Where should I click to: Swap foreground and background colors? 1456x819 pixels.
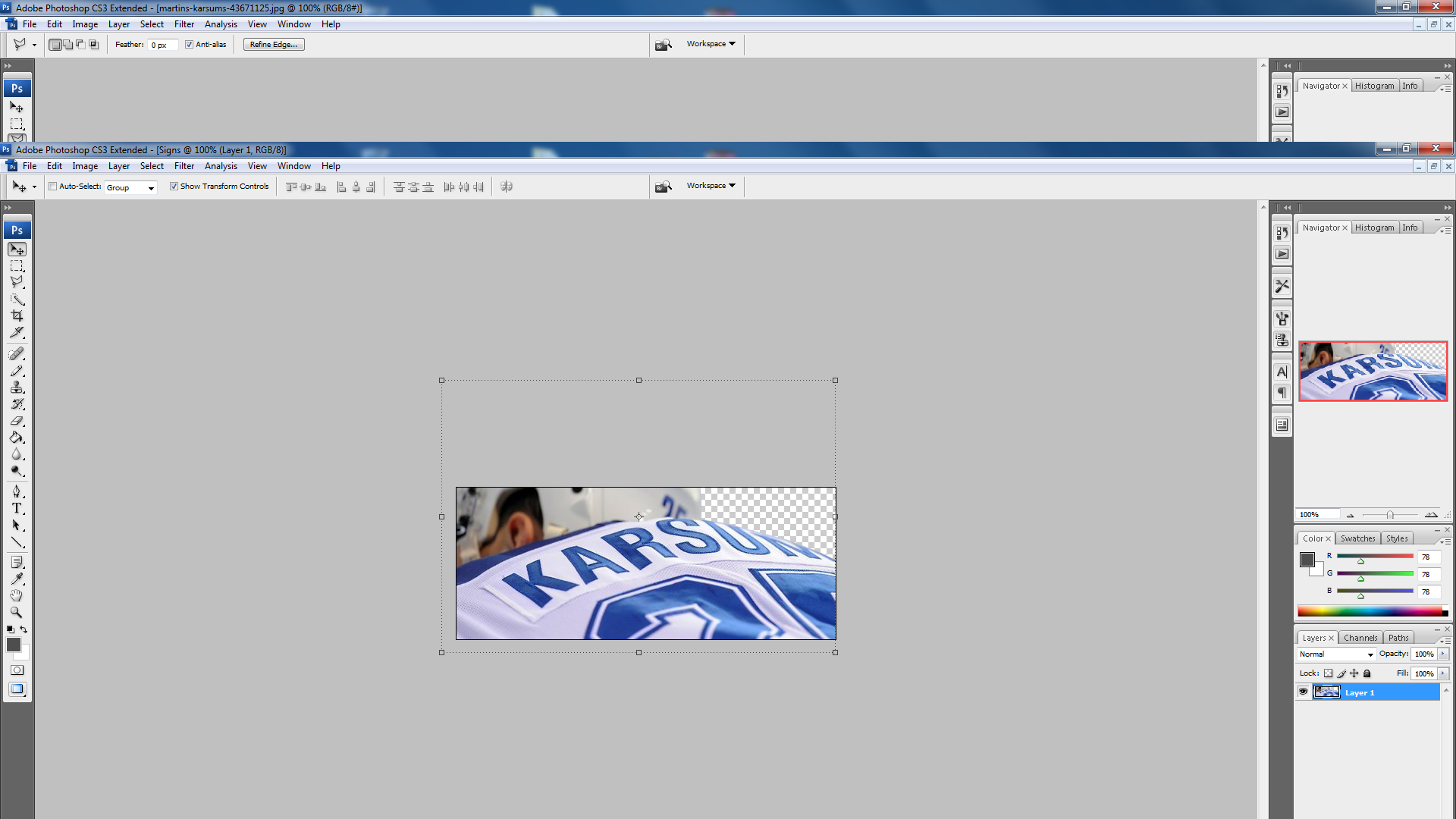coord(24,629)
